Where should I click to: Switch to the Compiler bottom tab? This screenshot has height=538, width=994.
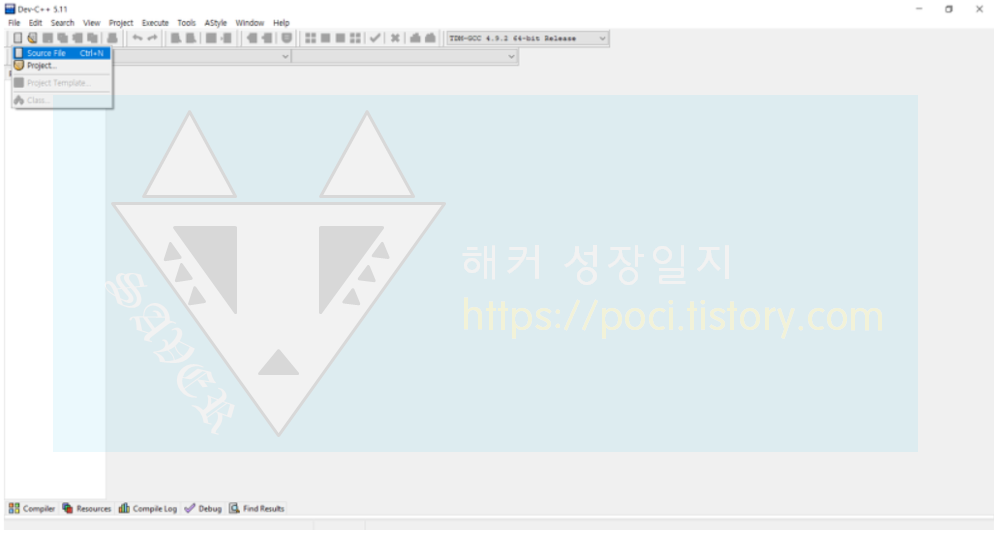(x=32, y=508)
